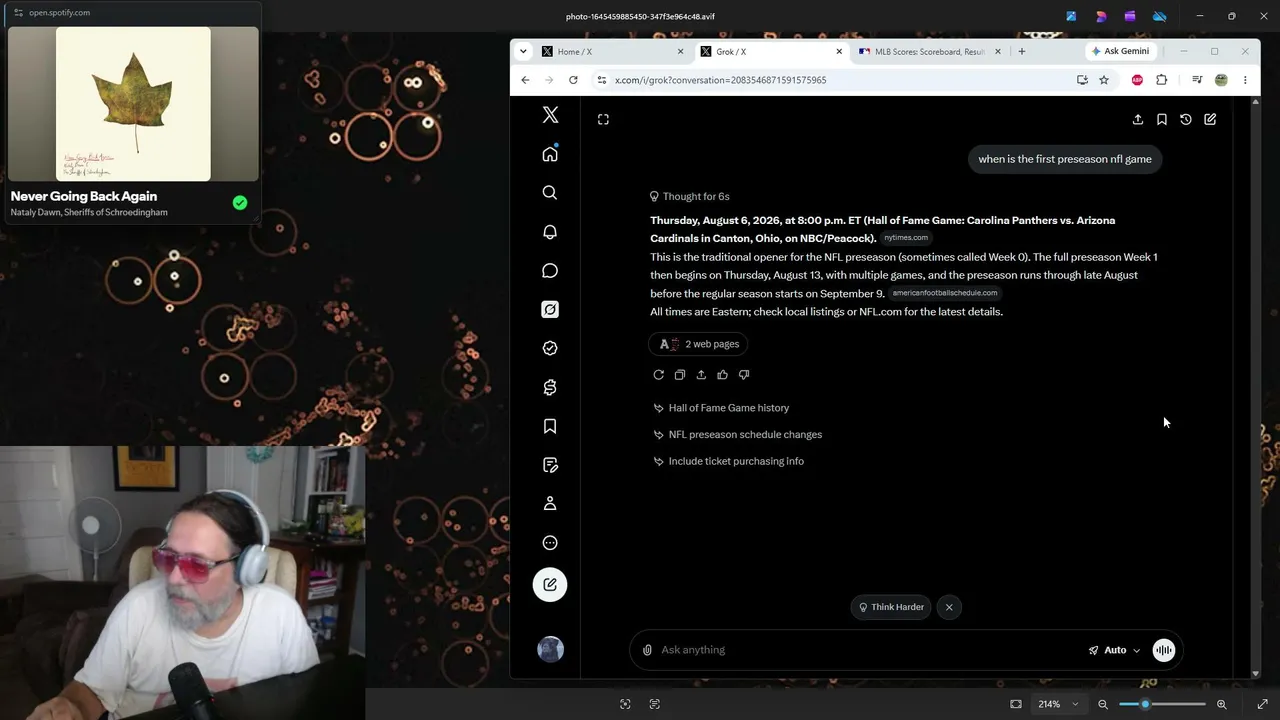
Task: Click the browser address bar URL
Action: [720, 80]
